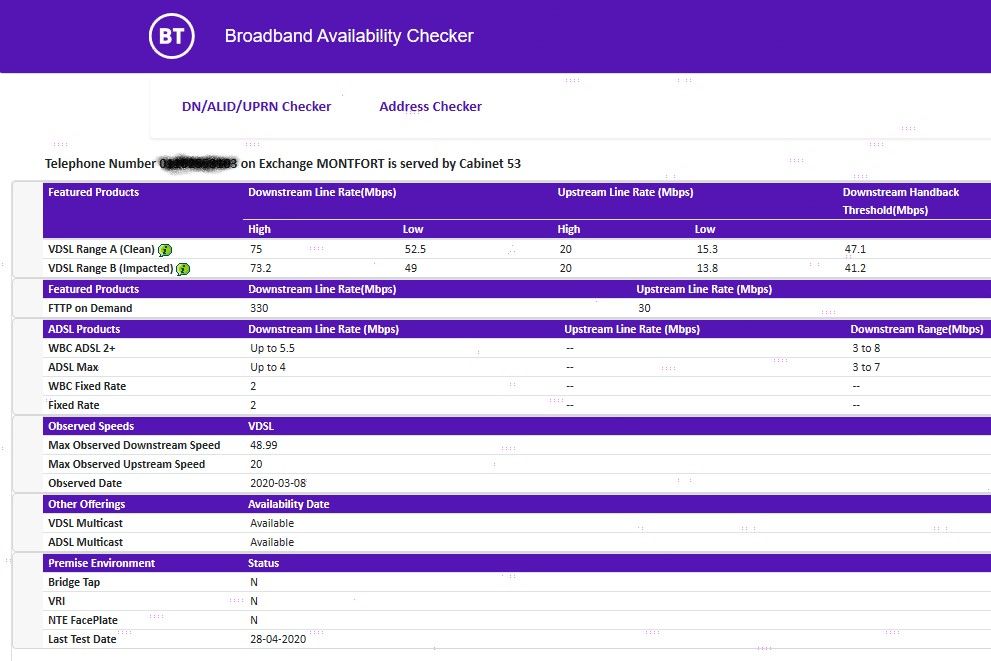Click the BT logo in the header
Image resolution: width=991 pixels, height=661 pixels.
coord(169,36)
